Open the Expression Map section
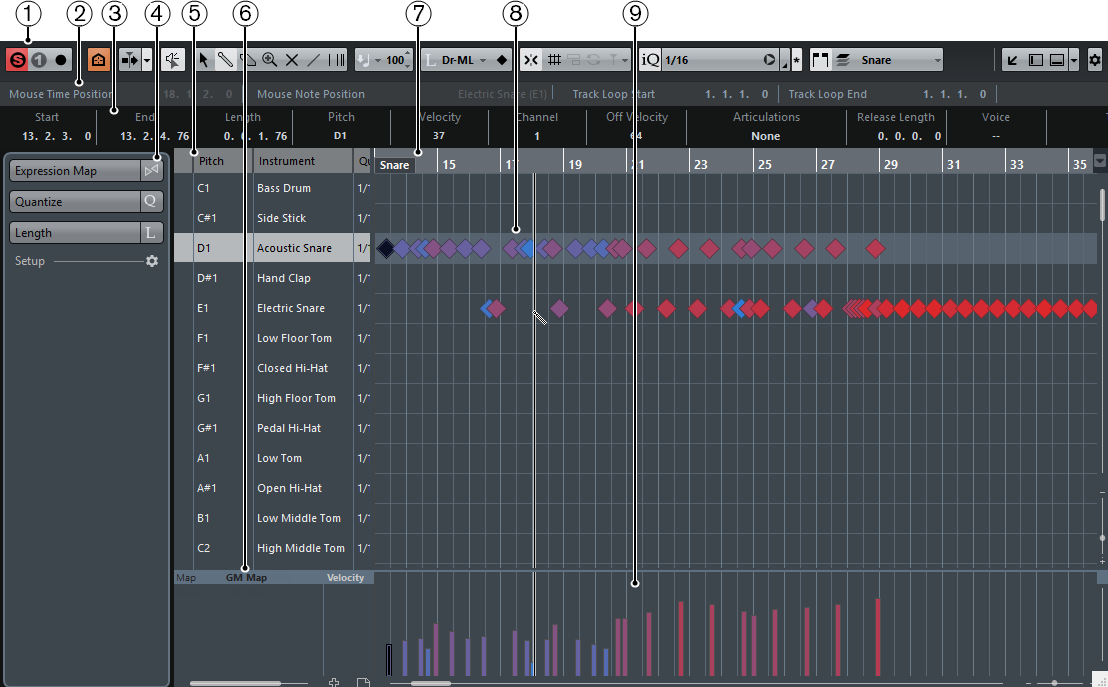 pyautogui.click(x=75, y=171)
